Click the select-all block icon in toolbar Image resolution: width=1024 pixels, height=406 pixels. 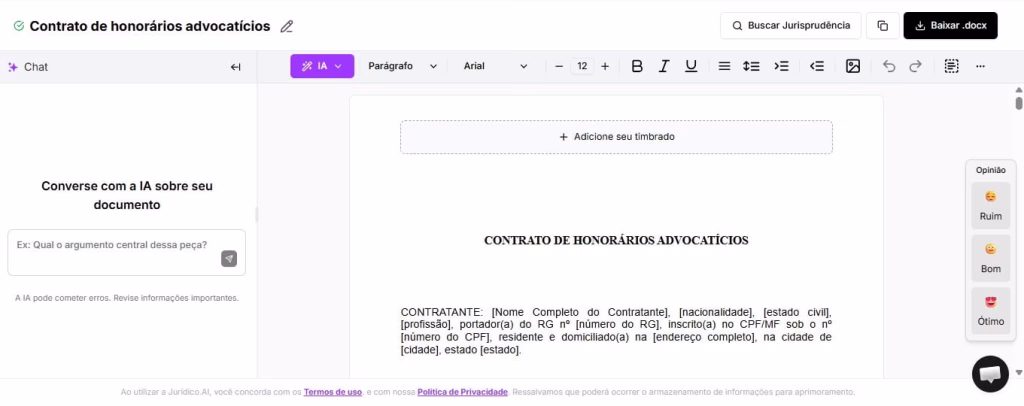(x=952, y=66)
